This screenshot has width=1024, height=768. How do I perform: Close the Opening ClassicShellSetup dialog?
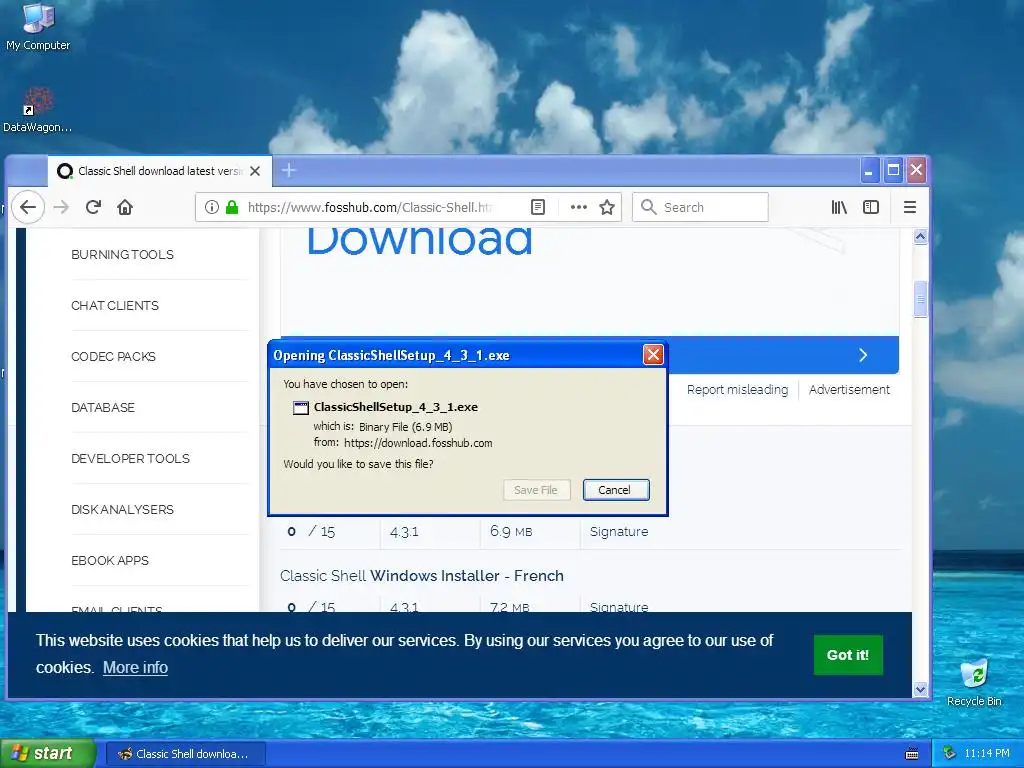[653, 355]
